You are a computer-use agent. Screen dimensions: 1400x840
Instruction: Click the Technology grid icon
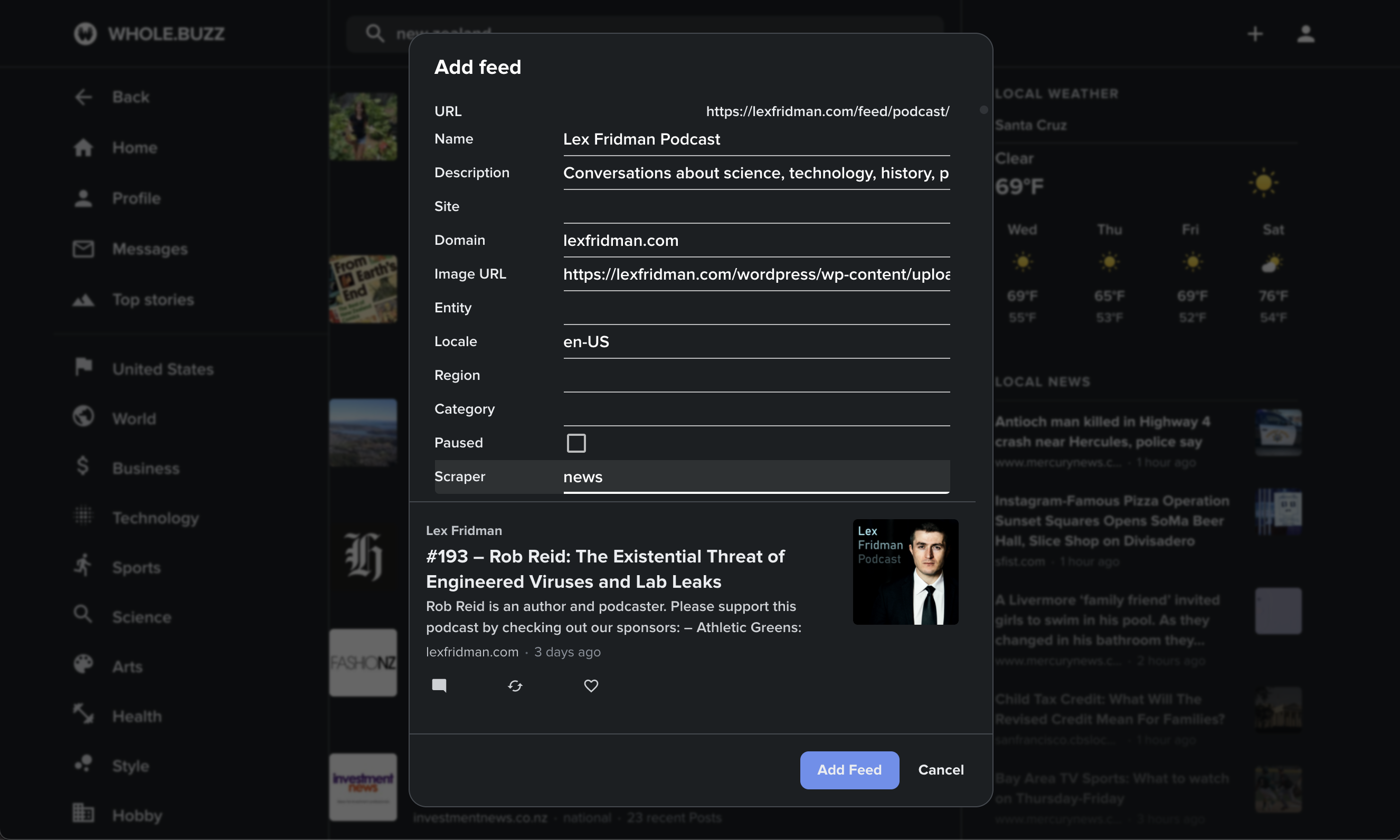83,515
